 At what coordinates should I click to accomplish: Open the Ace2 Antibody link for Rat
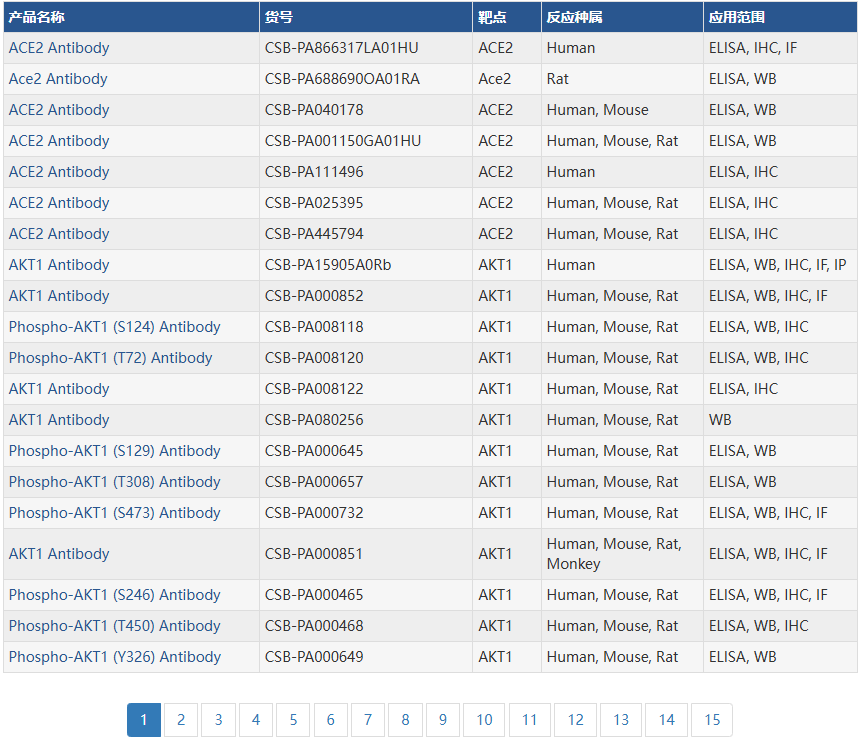pos(58,79)
